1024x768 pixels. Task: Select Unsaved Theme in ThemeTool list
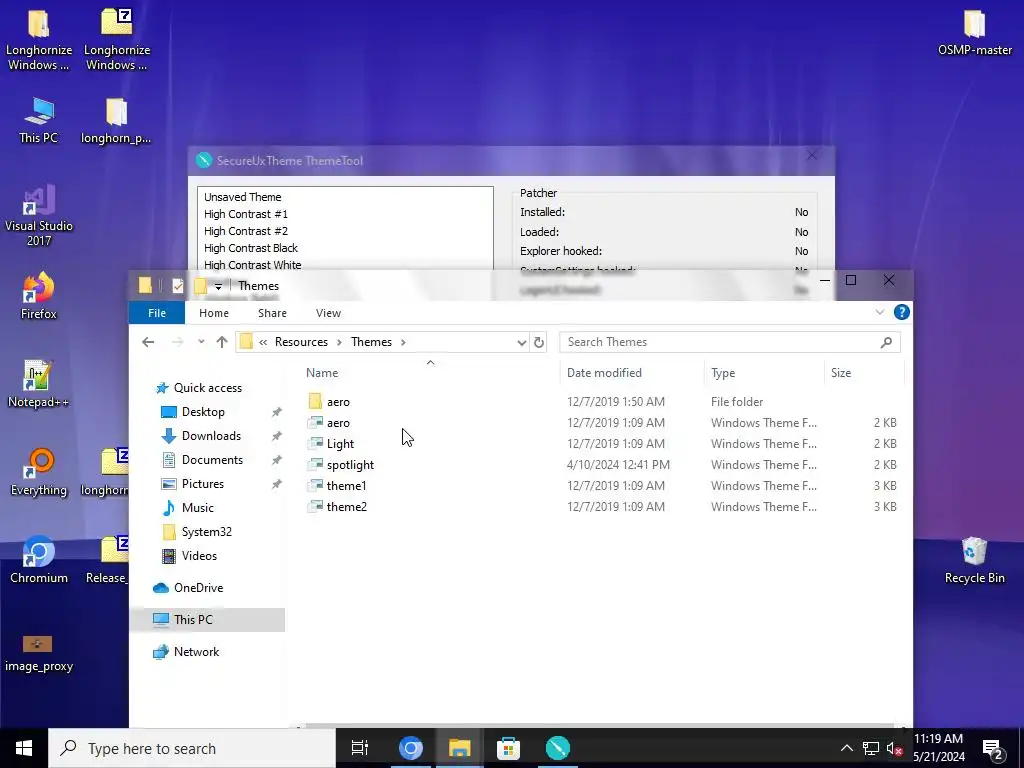click(242, 197)
